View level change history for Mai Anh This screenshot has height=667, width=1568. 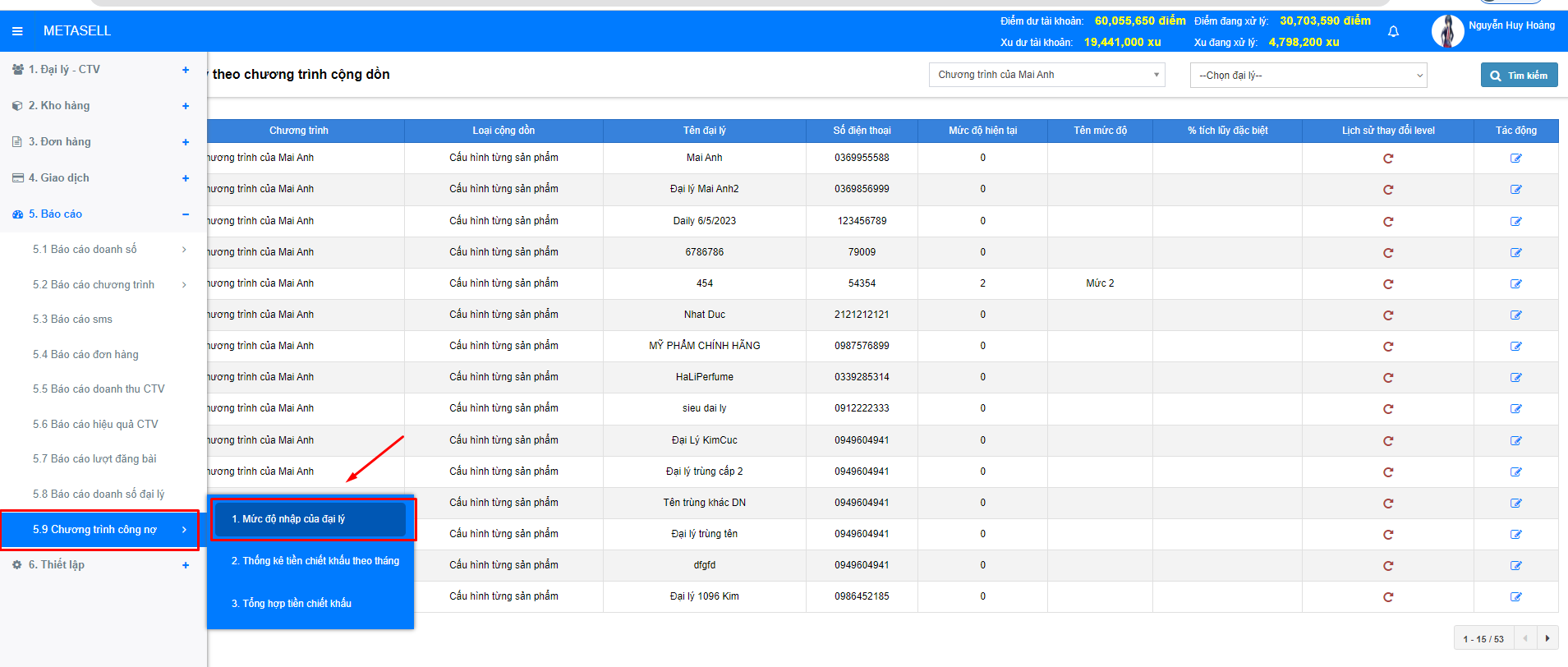click(1388, 159)
